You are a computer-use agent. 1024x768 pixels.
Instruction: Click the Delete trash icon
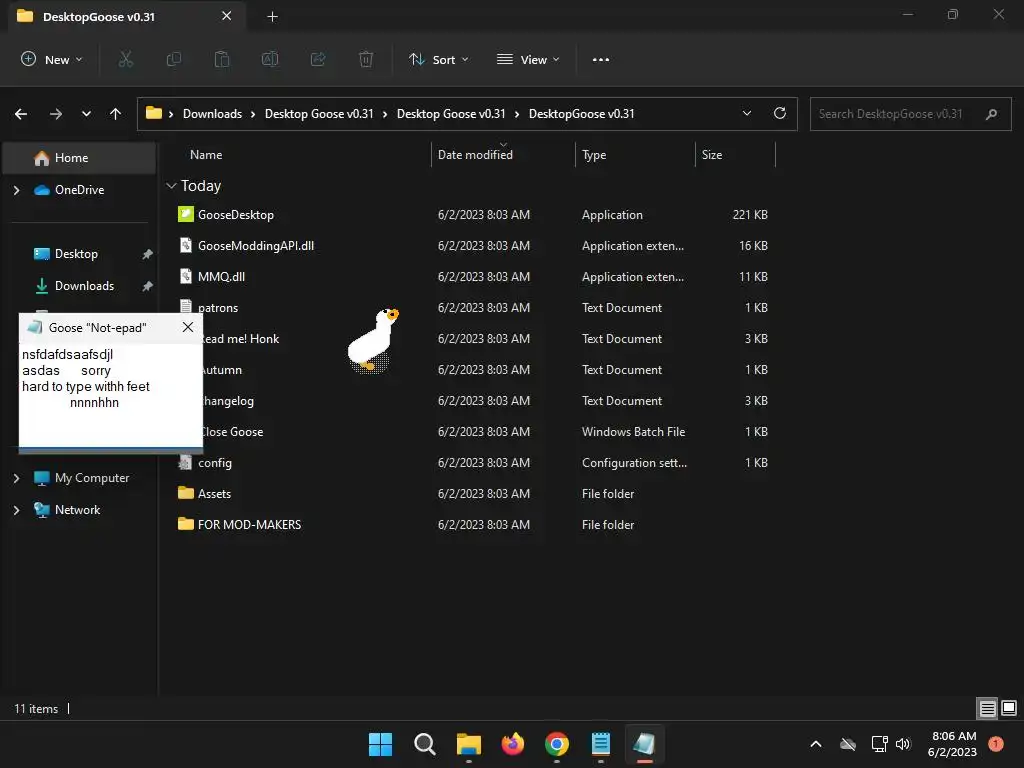coord(366,59)
